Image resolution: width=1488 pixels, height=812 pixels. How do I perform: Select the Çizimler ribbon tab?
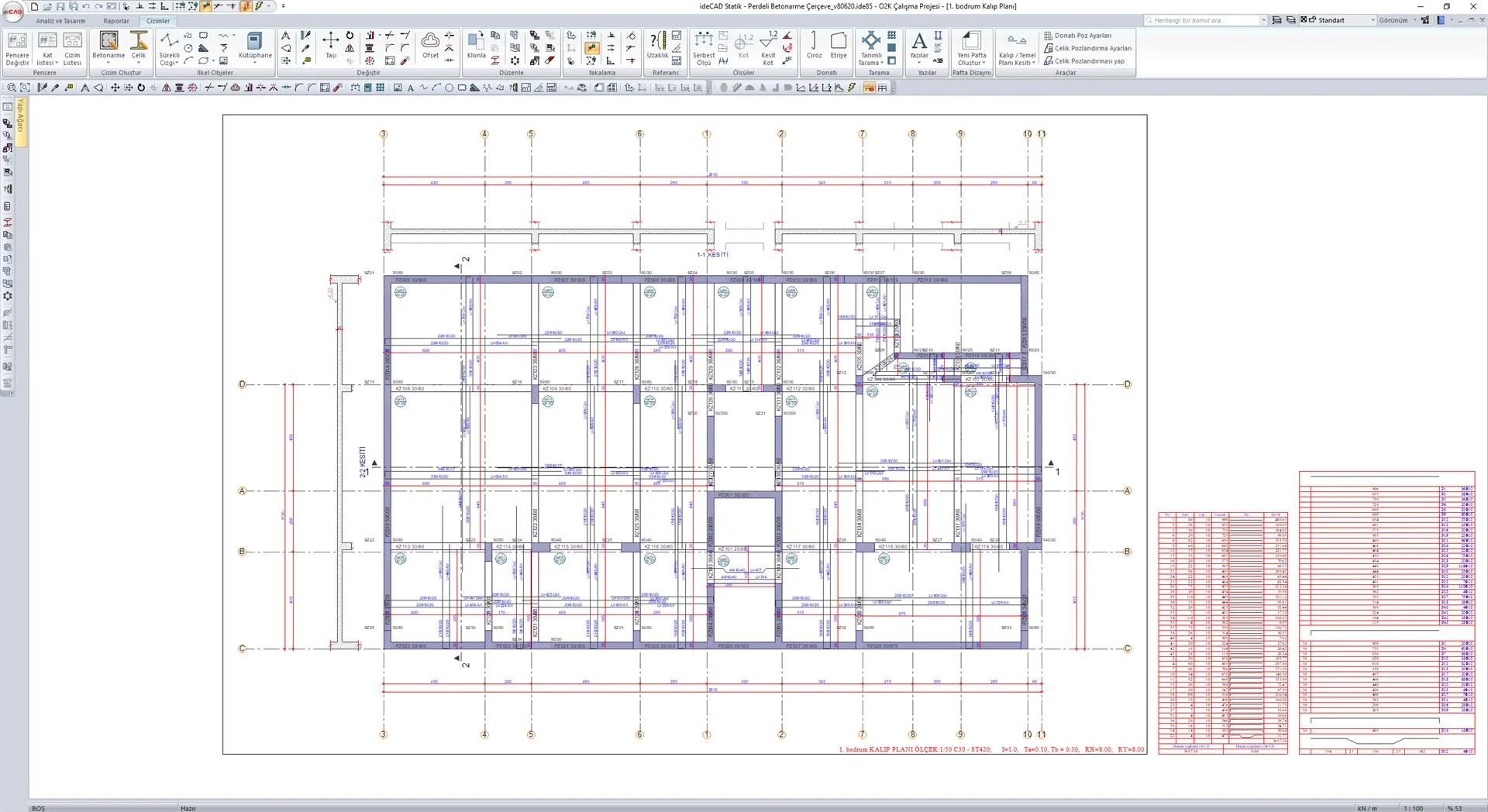pos(158,21)
